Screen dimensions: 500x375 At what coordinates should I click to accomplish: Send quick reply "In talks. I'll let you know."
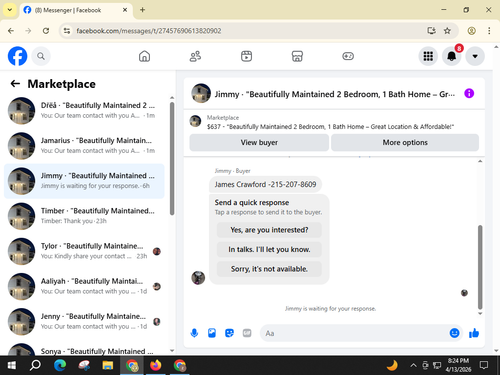coord(269,249)
